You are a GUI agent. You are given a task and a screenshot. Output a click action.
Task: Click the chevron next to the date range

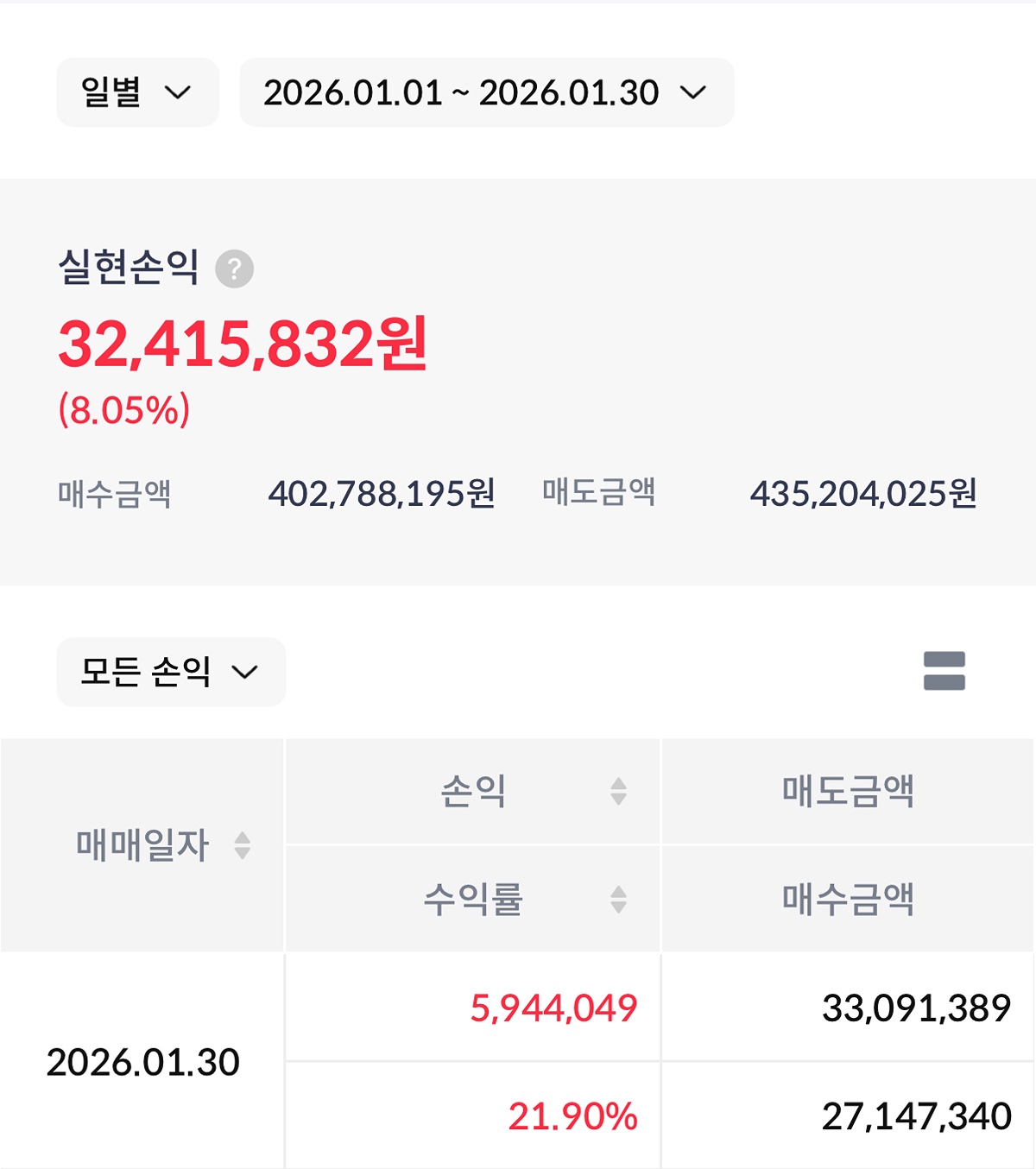(692, 92)
